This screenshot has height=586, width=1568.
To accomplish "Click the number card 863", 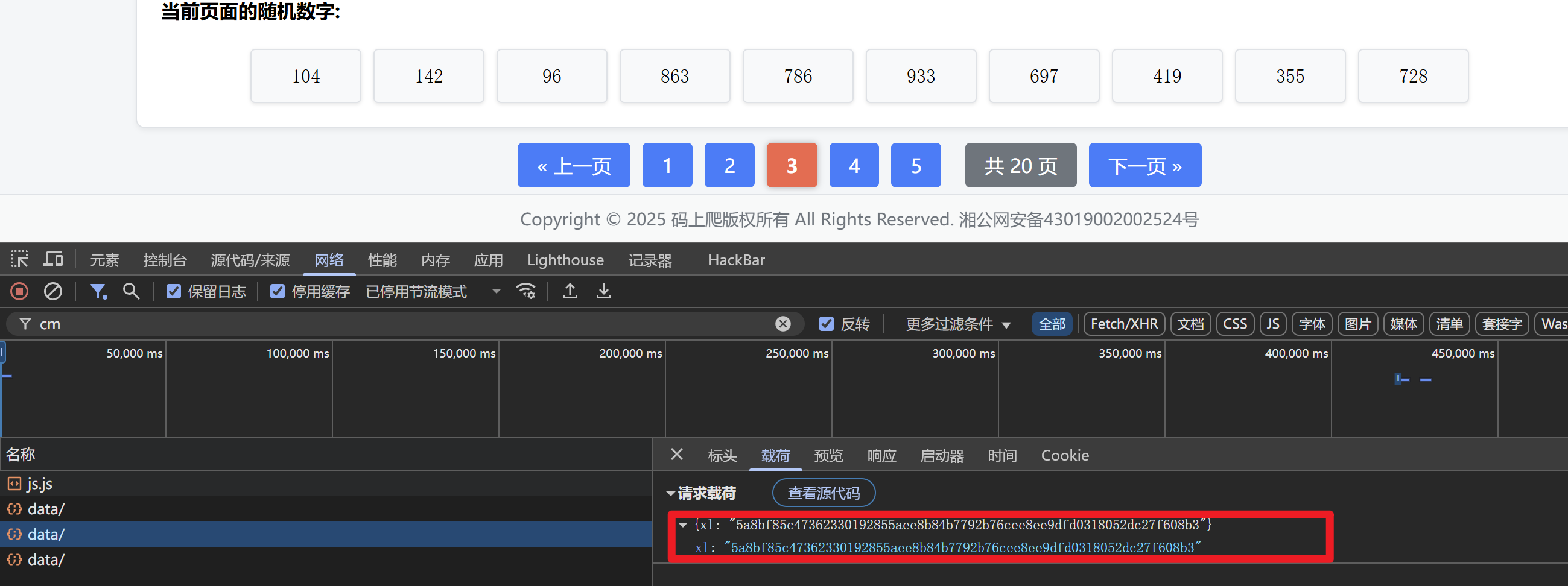I will pos(674,76).
